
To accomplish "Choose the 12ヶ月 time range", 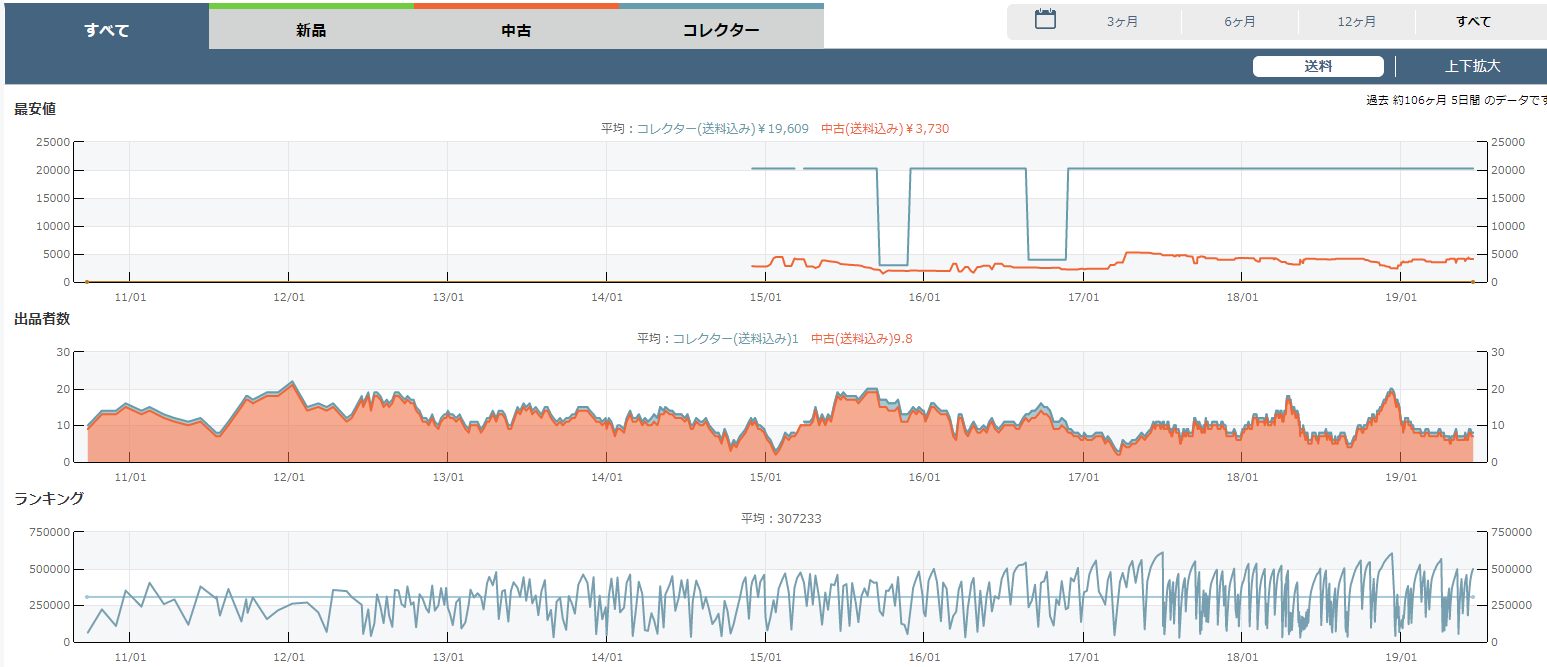I will (1356, 22).
